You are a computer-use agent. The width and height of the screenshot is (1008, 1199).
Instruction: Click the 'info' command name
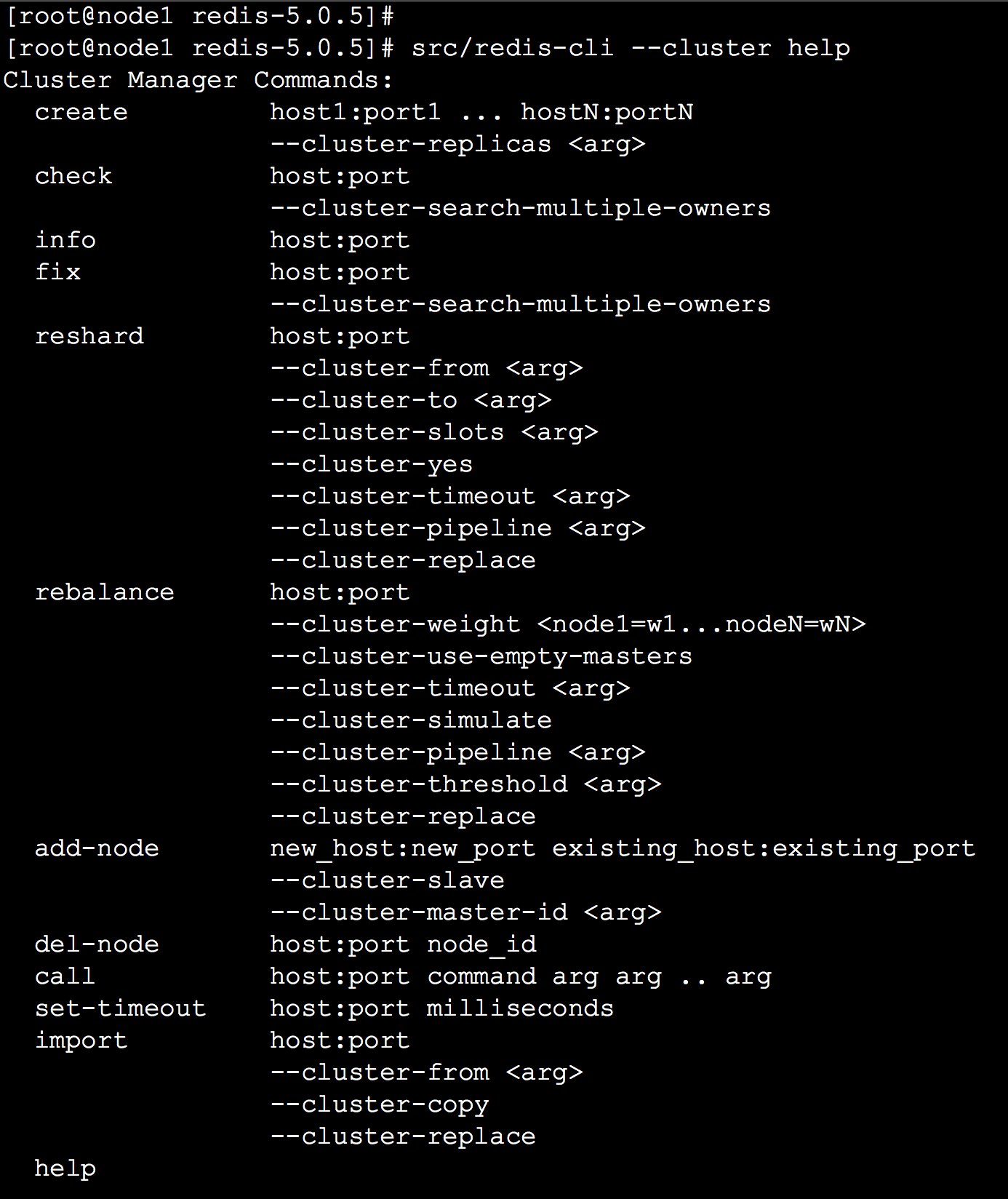[65, 241]
